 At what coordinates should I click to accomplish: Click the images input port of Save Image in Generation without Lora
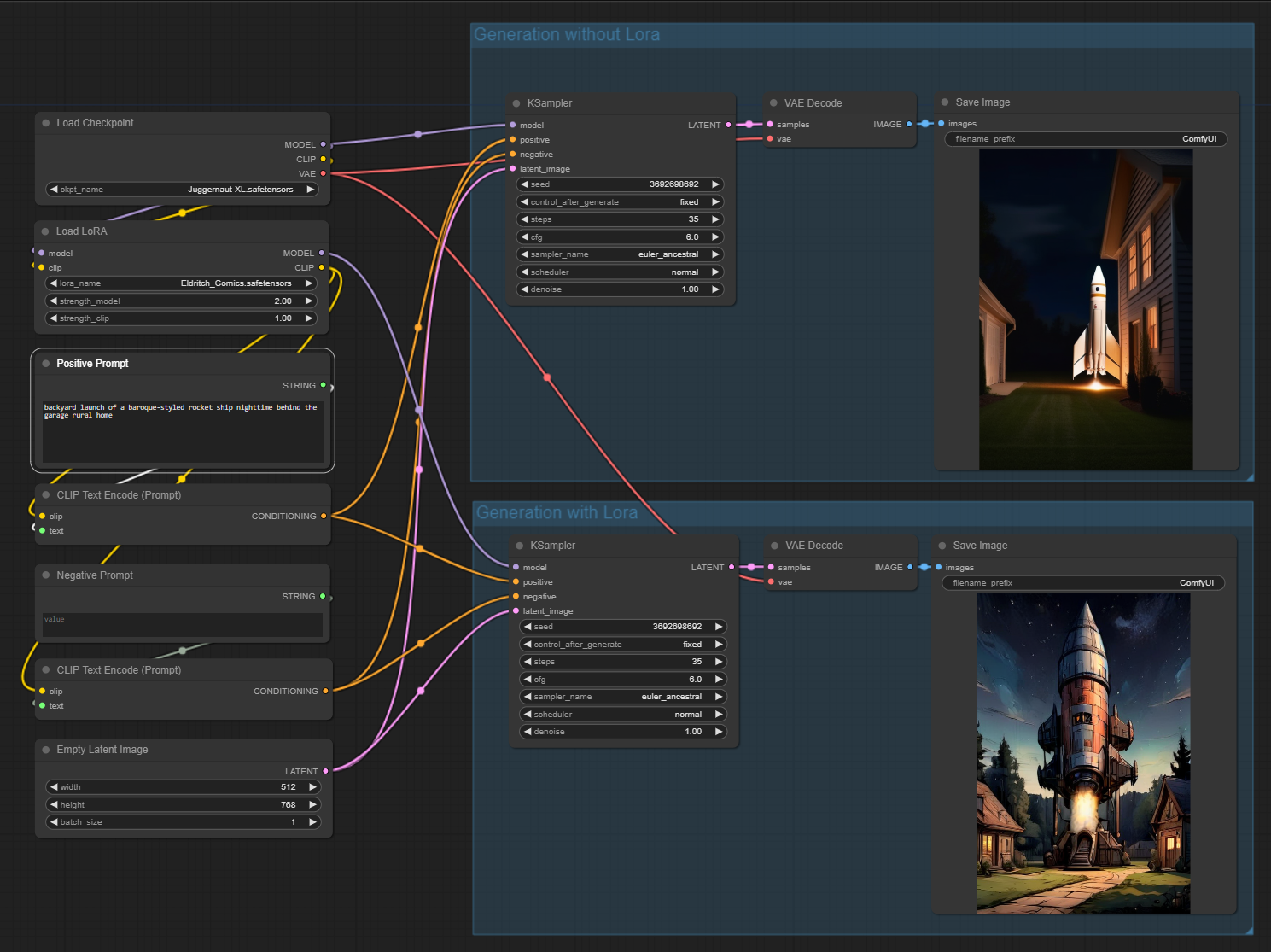click(x=942, y=123)
